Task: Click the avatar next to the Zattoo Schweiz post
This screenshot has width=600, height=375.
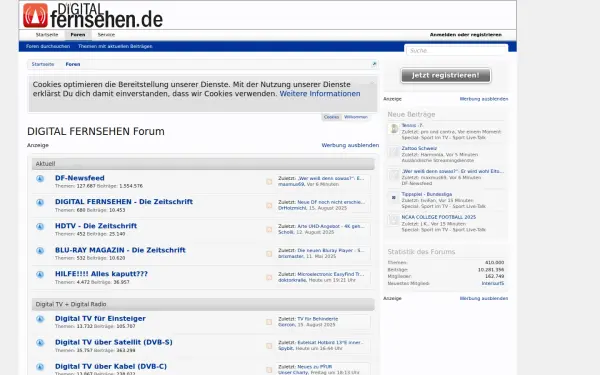Action: click(x=394, y=152)
